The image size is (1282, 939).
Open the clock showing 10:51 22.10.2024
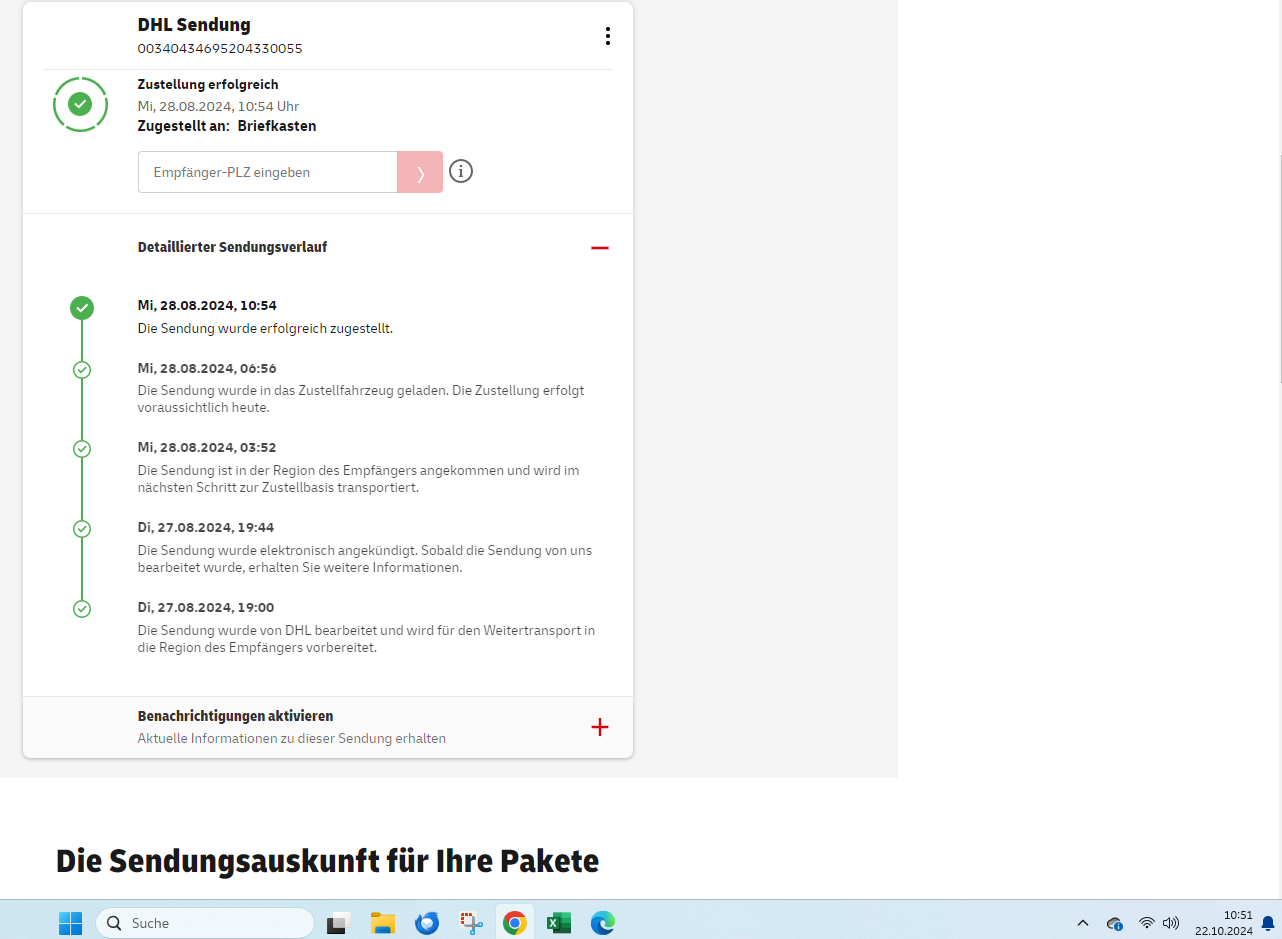point(1223,923)
